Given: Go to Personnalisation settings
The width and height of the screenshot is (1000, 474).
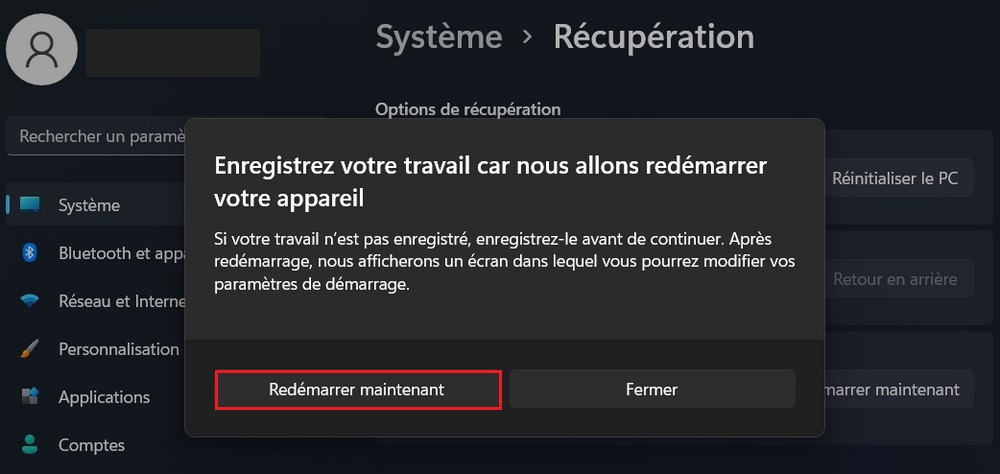Looking at the screenshot, I should pyautogui.click(x=118, y=349).
